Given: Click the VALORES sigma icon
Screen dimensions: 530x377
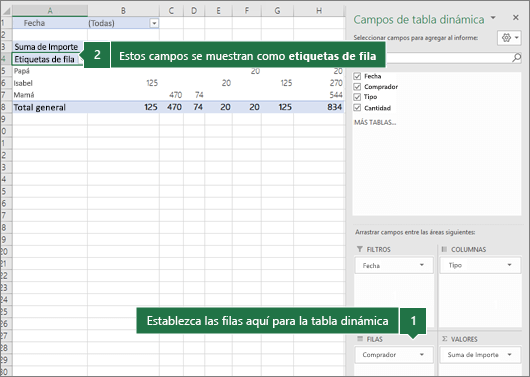Looking at the screenshot, I should pos(444,339).
